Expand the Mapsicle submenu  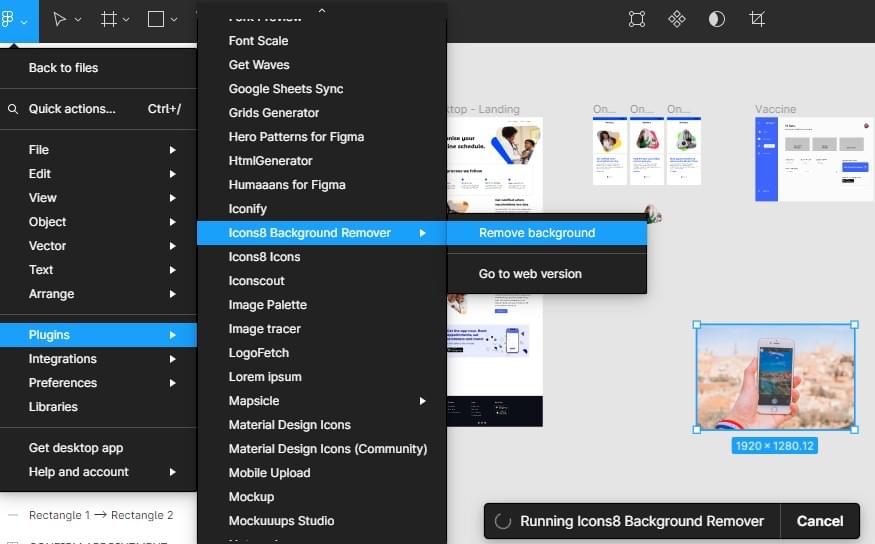pos(423,401)
